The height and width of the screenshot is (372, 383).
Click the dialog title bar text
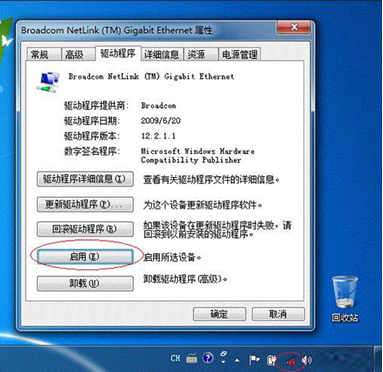tap(117, 30)
